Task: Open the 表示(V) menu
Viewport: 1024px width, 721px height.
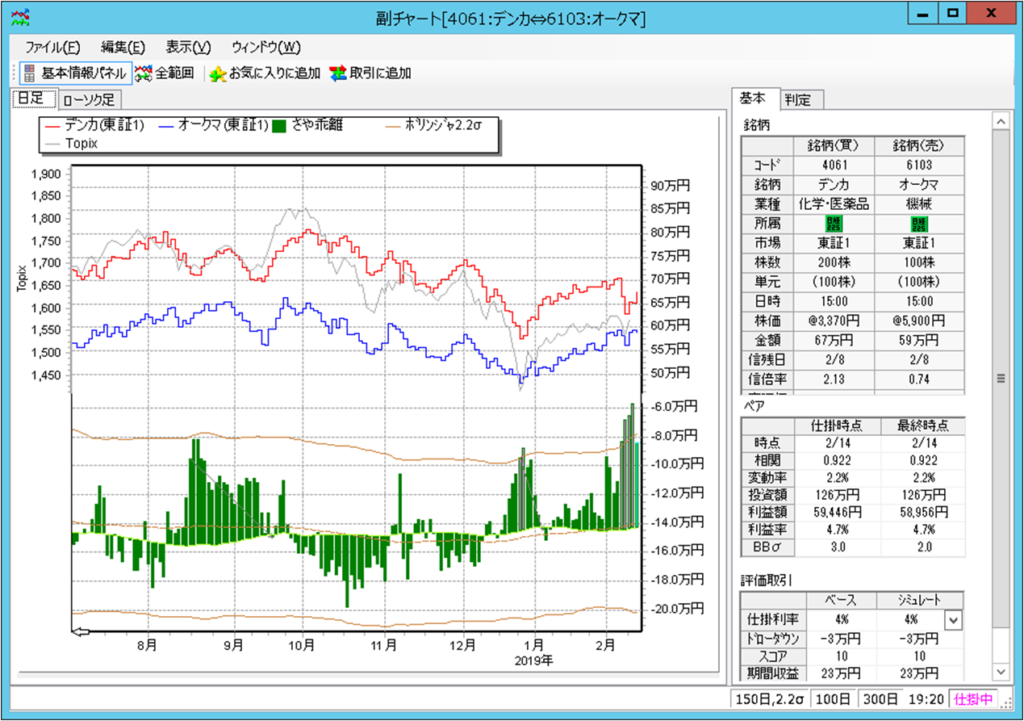Action: 188,47
